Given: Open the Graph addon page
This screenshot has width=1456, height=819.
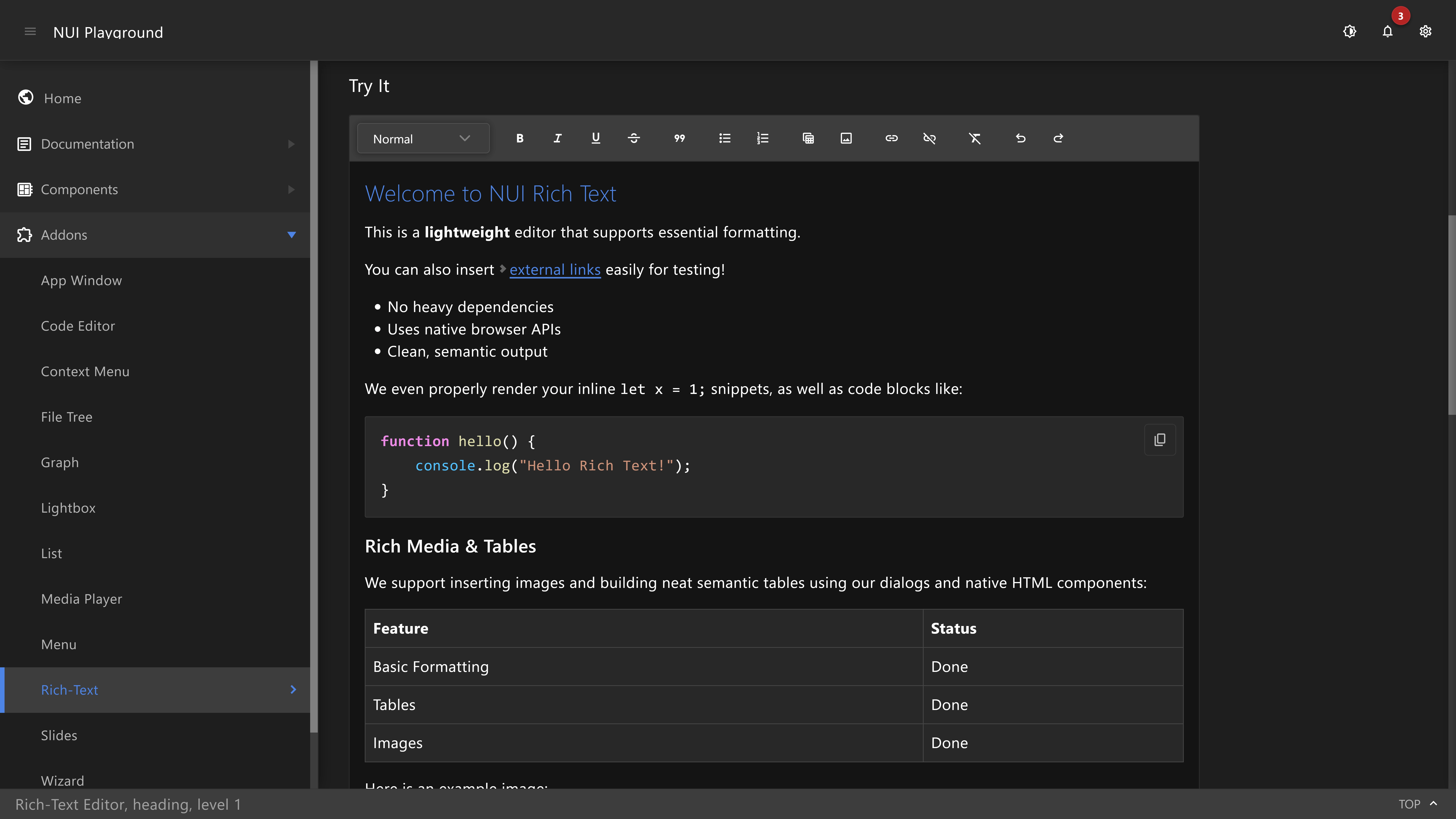Looking at the screenshot, I should (155, 462).
